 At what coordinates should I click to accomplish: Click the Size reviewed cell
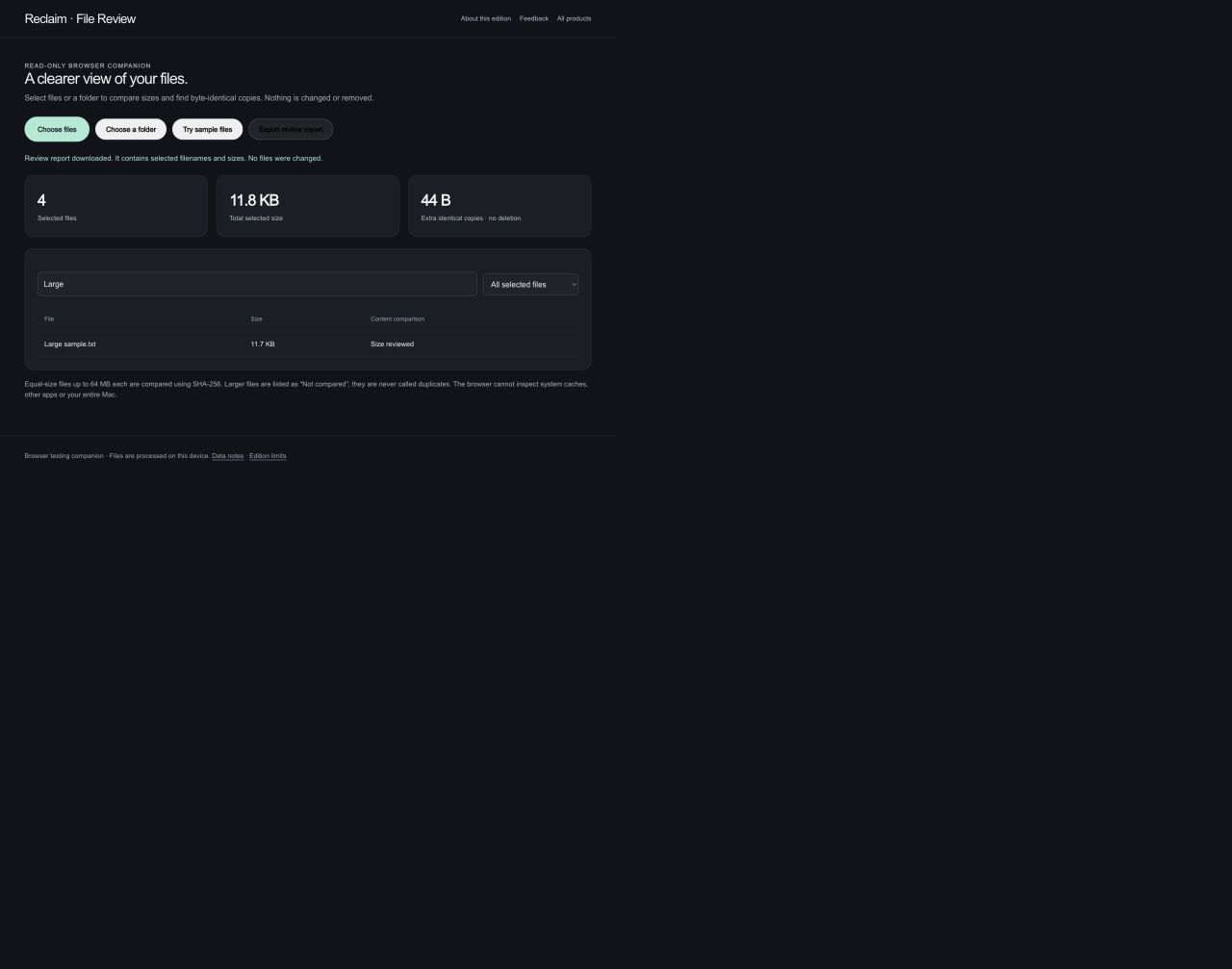(393, 344)
